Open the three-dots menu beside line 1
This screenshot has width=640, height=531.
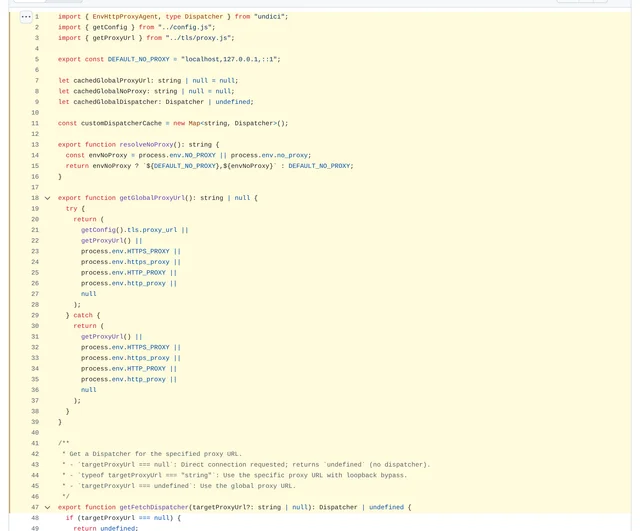[26, 17]
